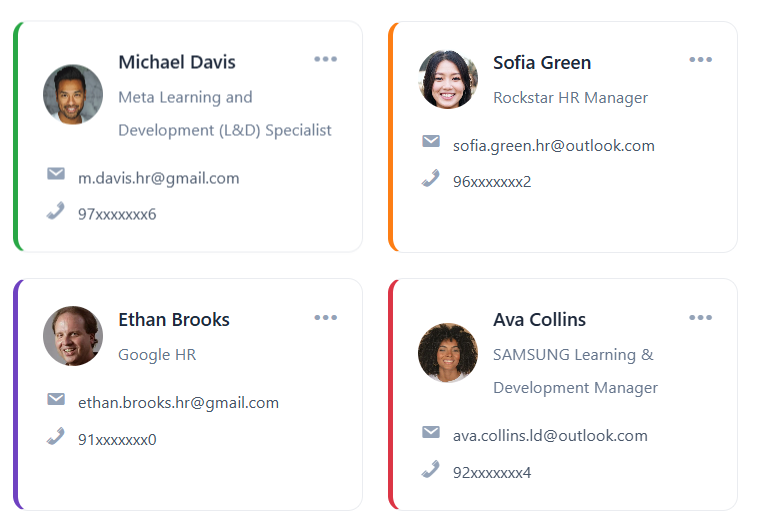The image size is (758, 522).
Task: Click Ava Collins's avatar image
Action: (x=448, y=353)
